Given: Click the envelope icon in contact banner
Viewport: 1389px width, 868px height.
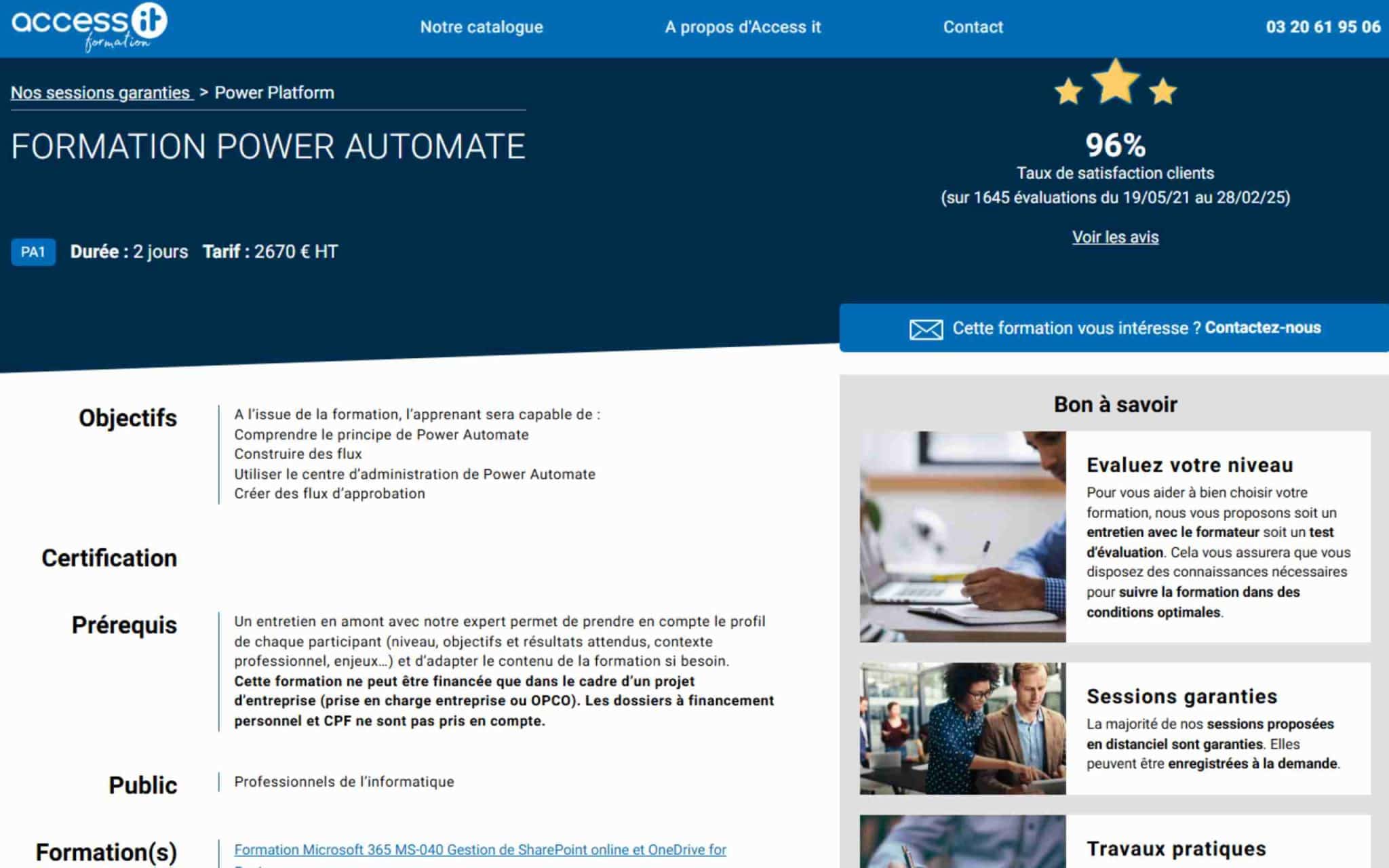Looking at the screenshot, I should point(926,330).
